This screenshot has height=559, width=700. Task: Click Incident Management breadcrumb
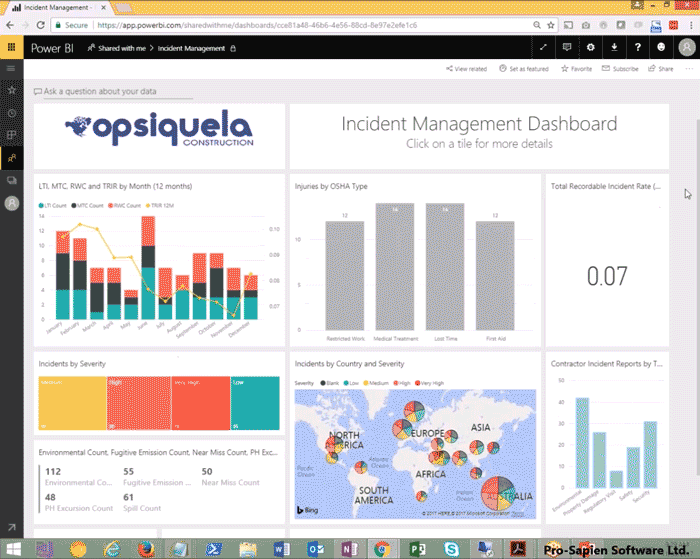(191, 48)
